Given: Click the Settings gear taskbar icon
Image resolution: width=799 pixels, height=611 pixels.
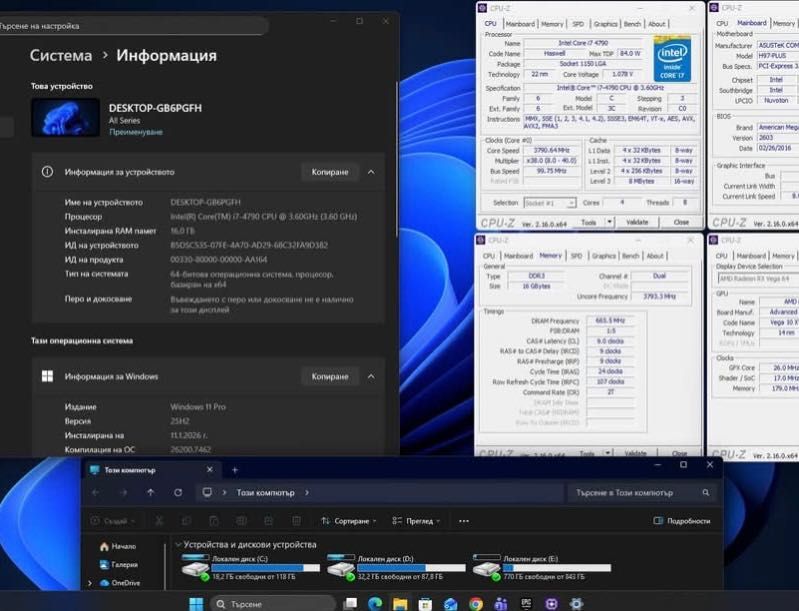Looking at the screenshot, I should tap(576, 604).
